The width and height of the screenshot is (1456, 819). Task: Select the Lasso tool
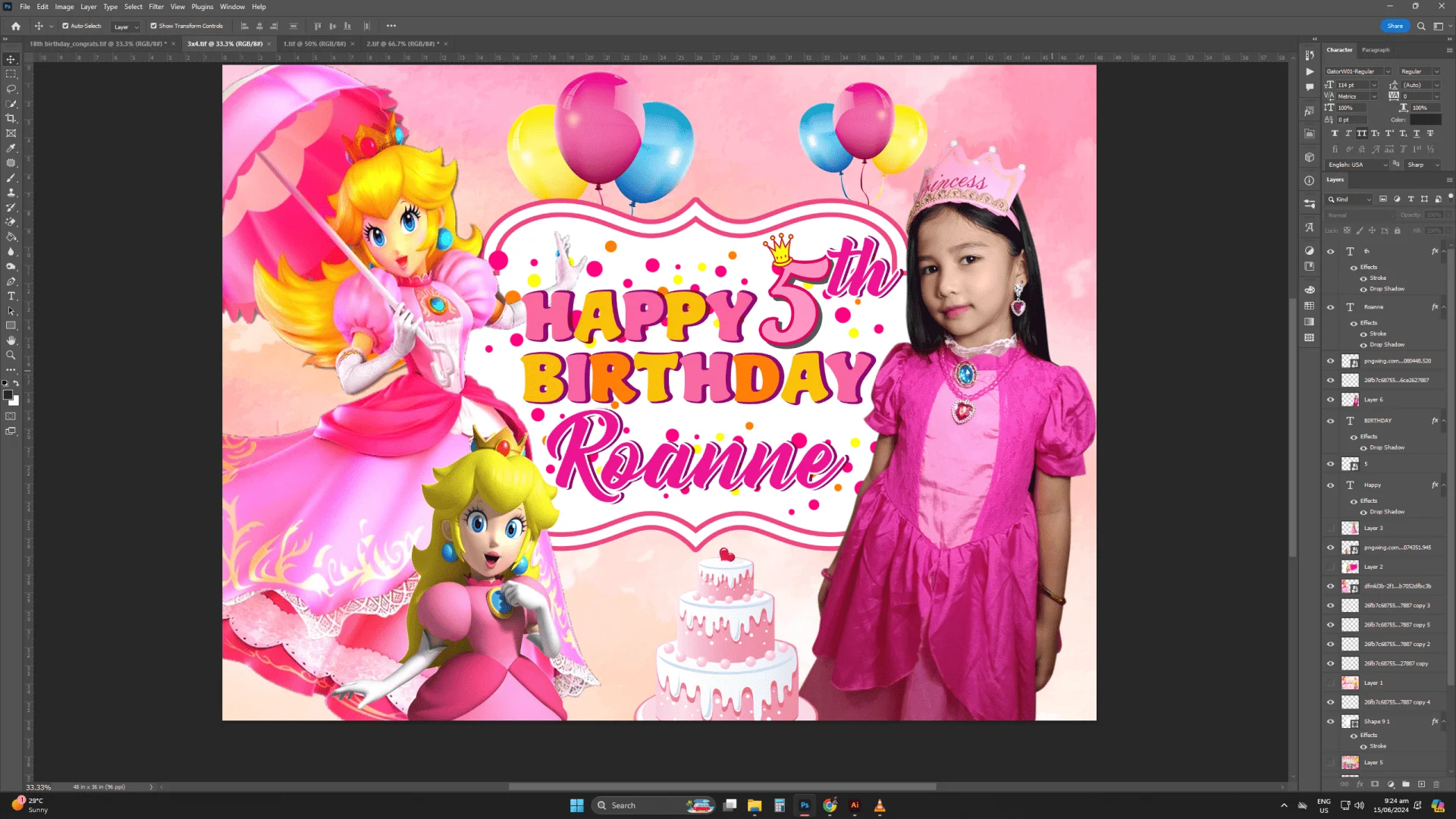[x=11, y=89]
